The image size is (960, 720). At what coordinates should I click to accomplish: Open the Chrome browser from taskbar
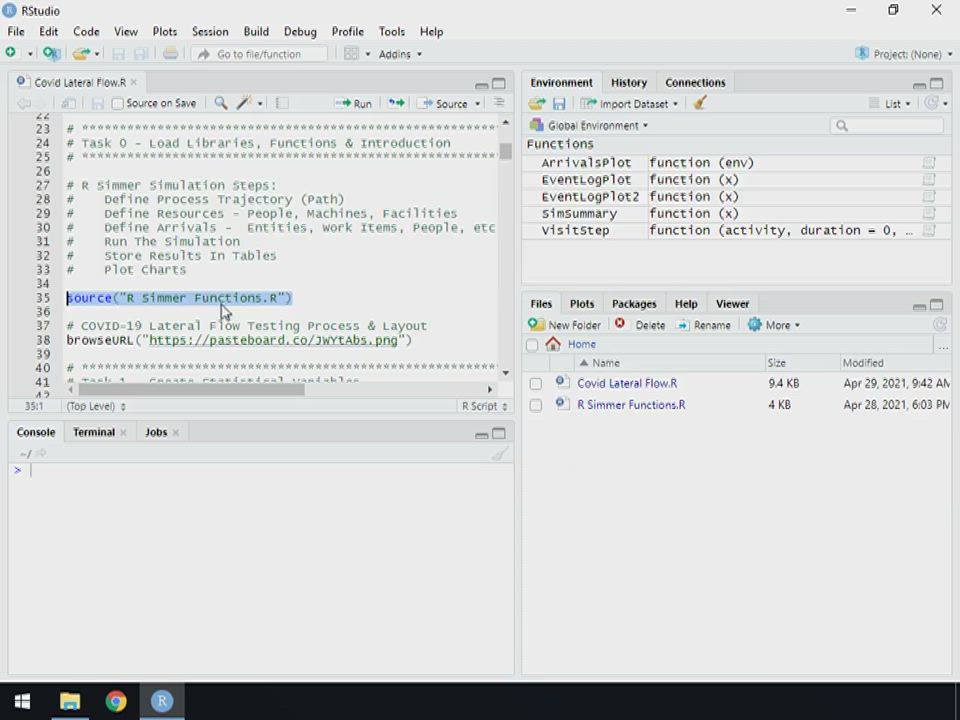pos(116,701)
